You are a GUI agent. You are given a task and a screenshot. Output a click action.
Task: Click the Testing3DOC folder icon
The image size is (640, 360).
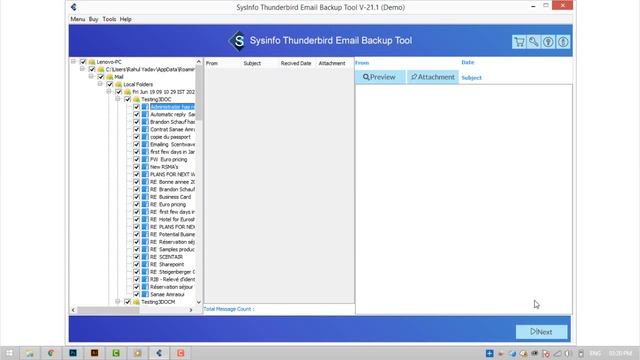tap(136, 99)
